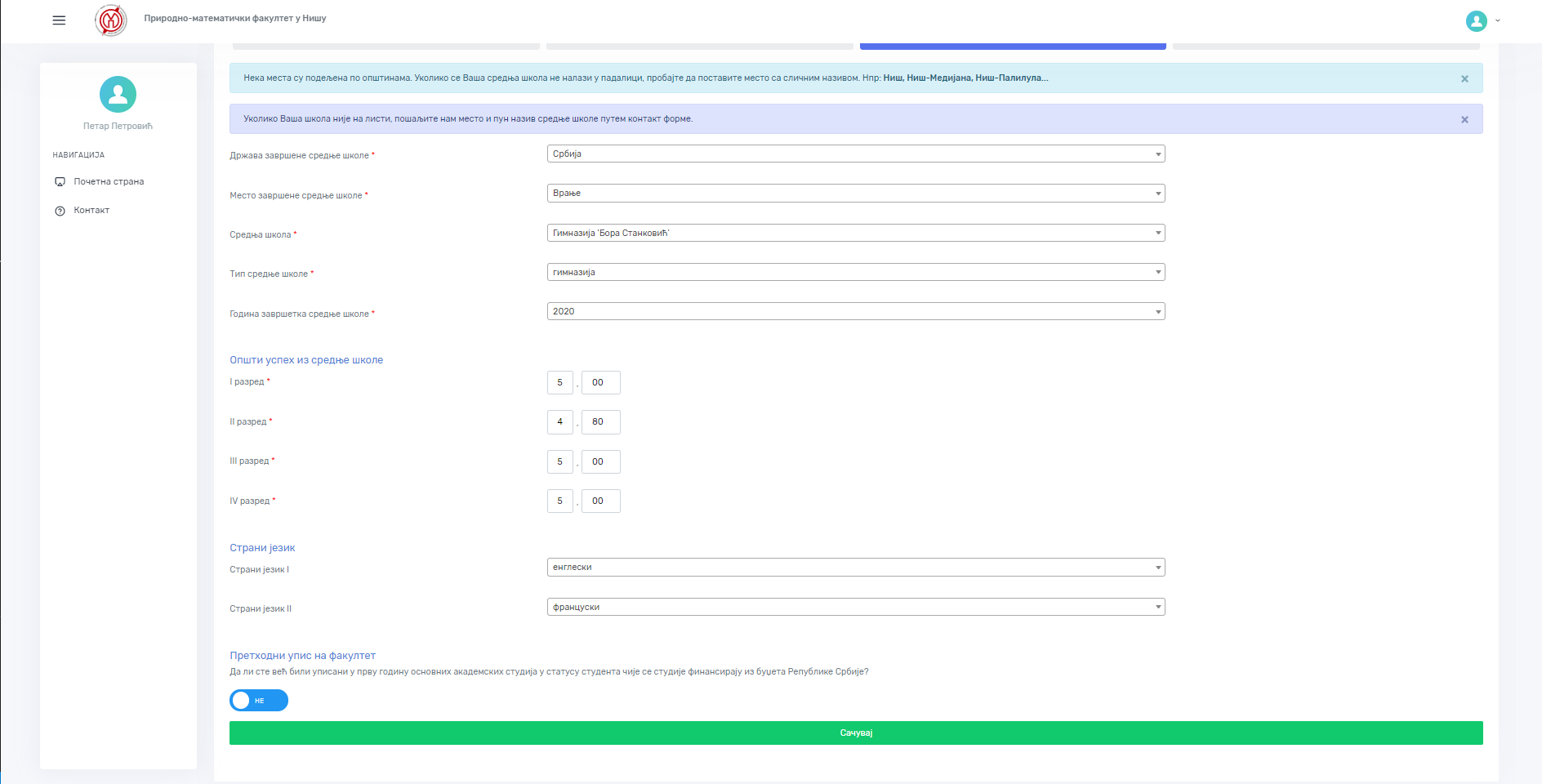
Task: Click the faculty logo in header
Action: pyautogui.click(x=111, y=20)
